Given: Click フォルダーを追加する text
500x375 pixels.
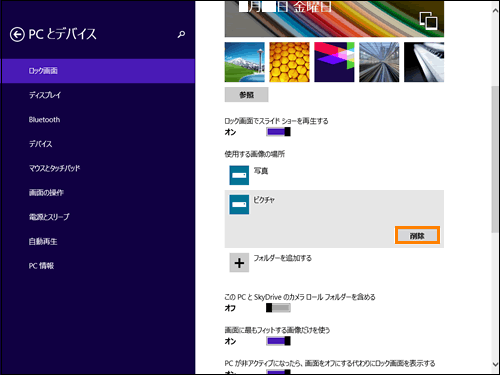Looking at the screenshot, I should point(282,258).
